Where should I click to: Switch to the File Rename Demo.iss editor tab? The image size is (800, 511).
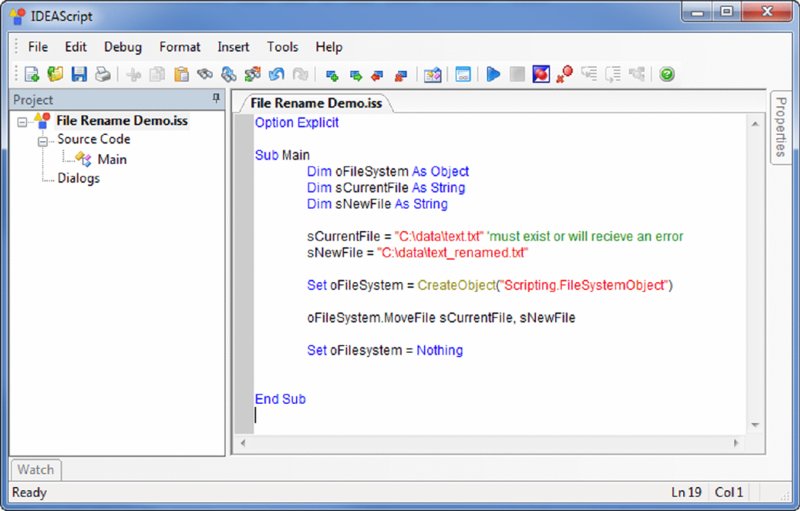[316, 103]
